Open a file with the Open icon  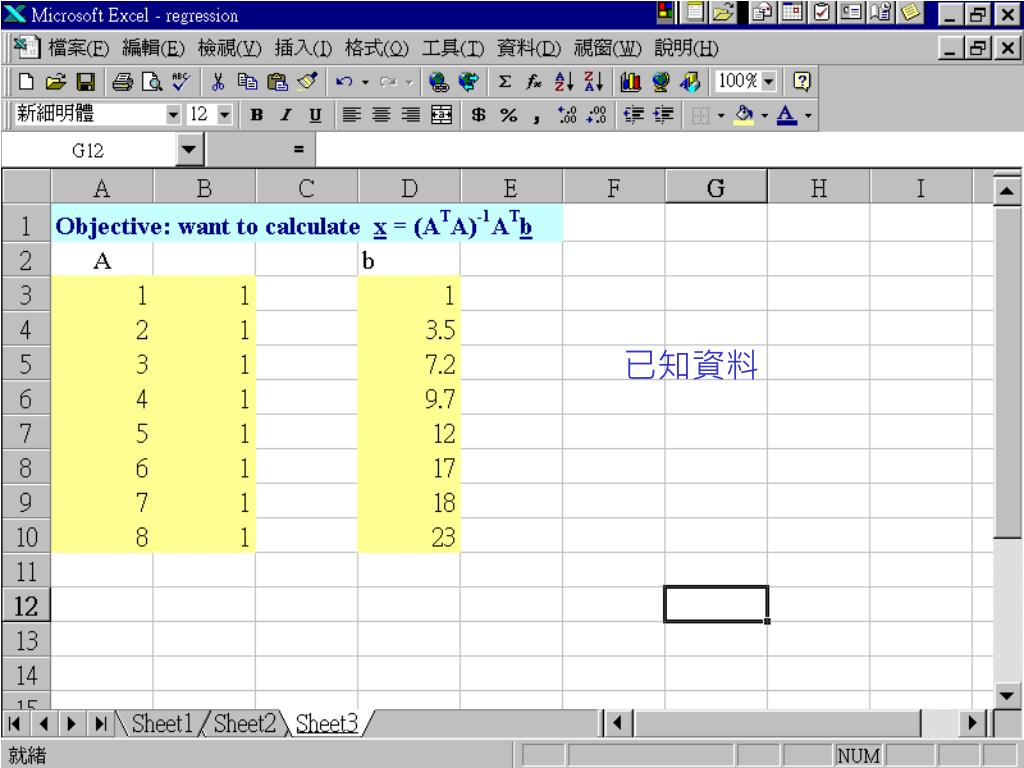click(x=56, y=82)
